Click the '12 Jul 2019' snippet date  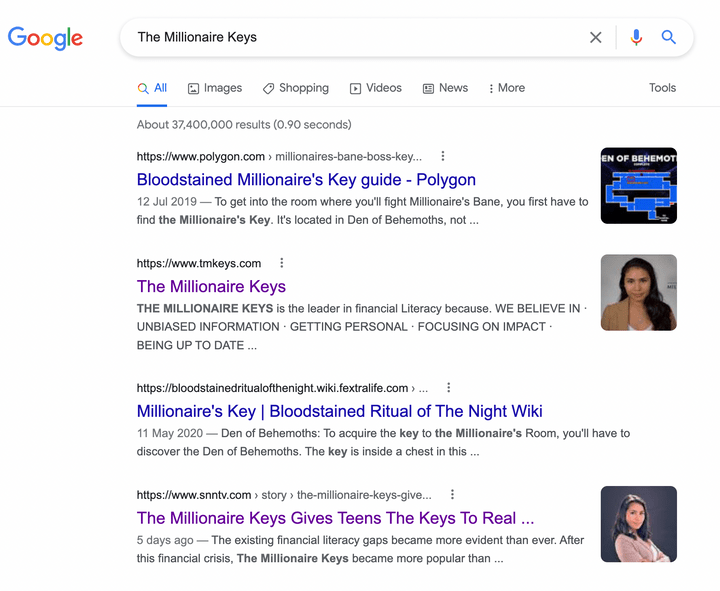[167, 202]
